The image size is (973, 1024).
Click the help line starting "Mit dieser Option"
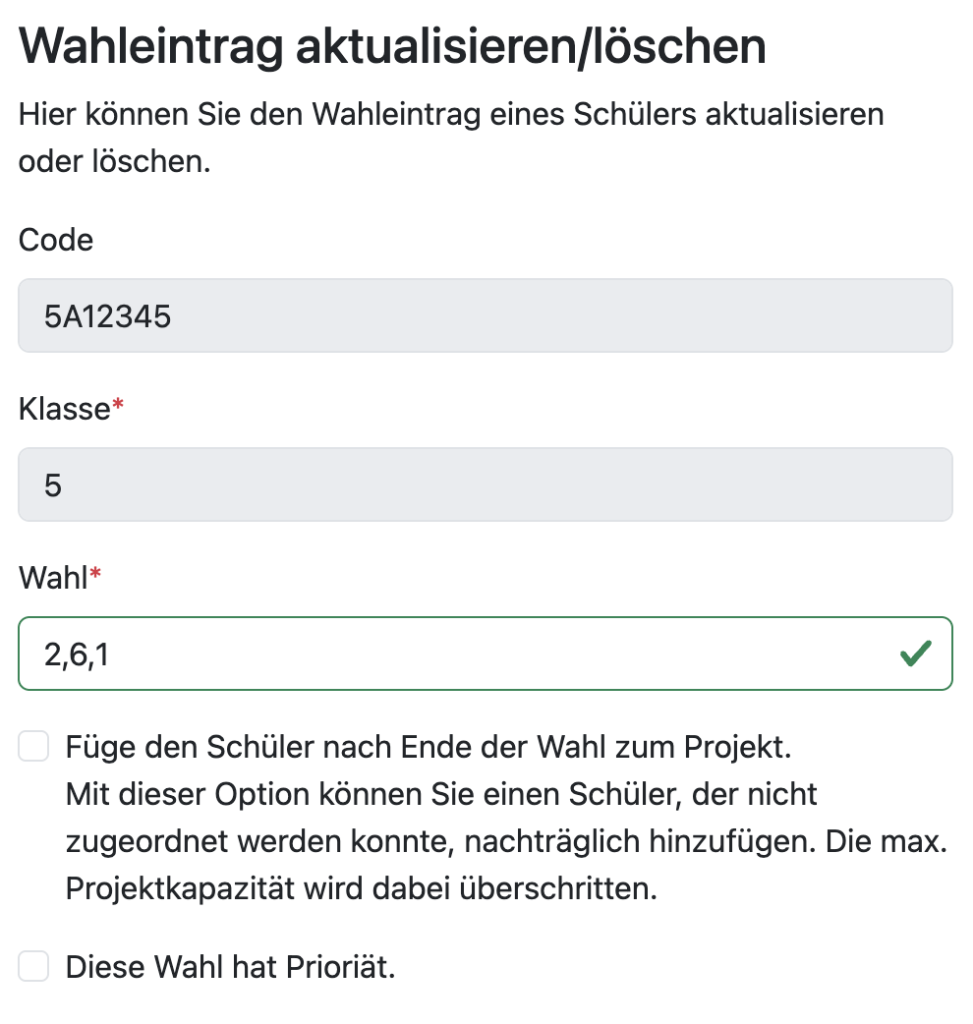pyautogui.click(x=441, y=794)
